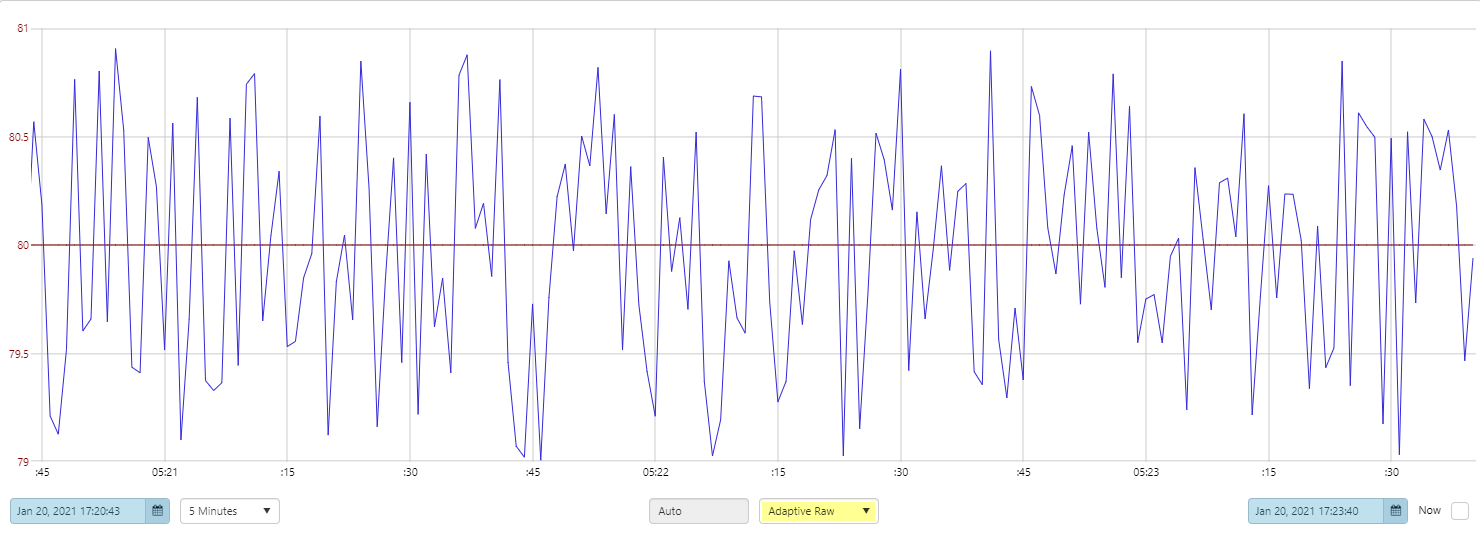Open calendar picker for end date

[1395, 511]
